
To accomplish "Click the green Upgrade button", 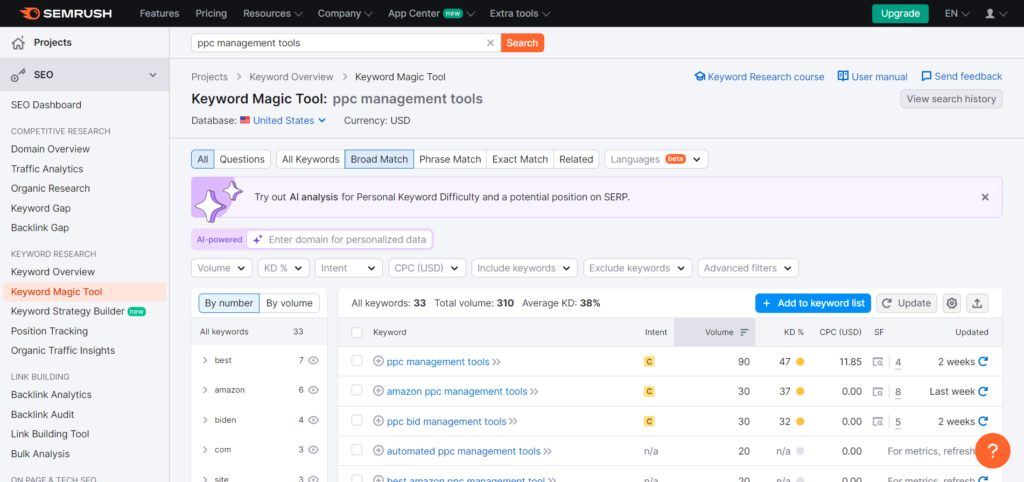I will (x=900, y=13).
